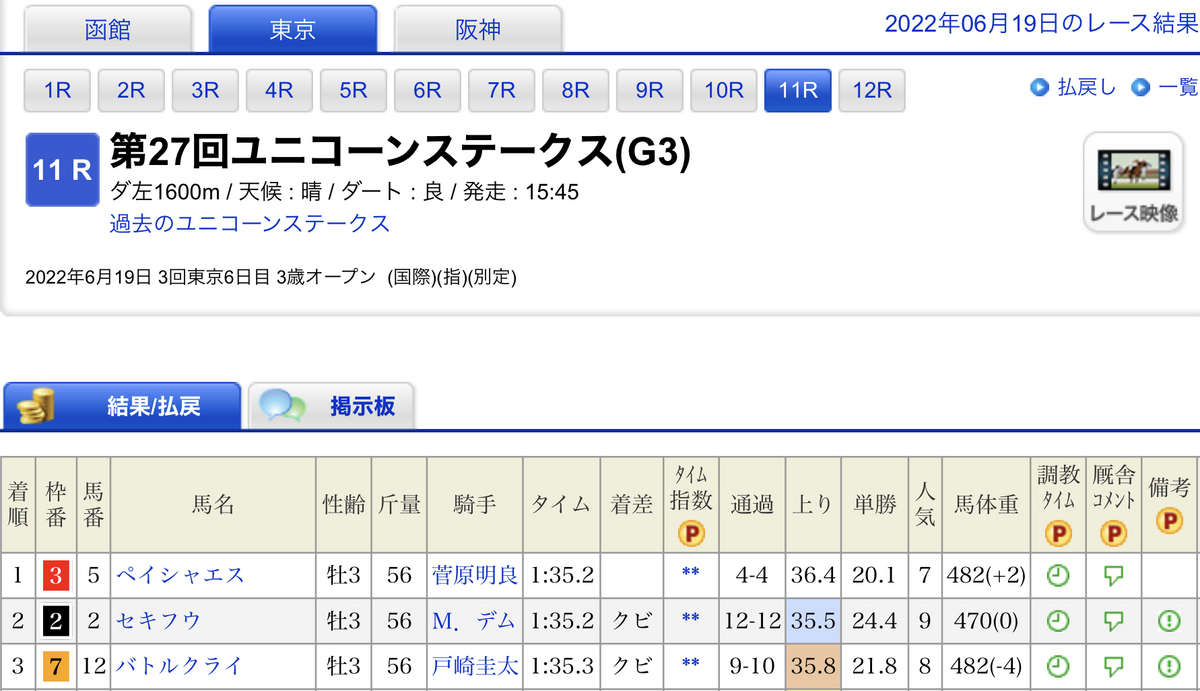Go to race 5R
Viewport: 1200px width, 691px height.
354,90
